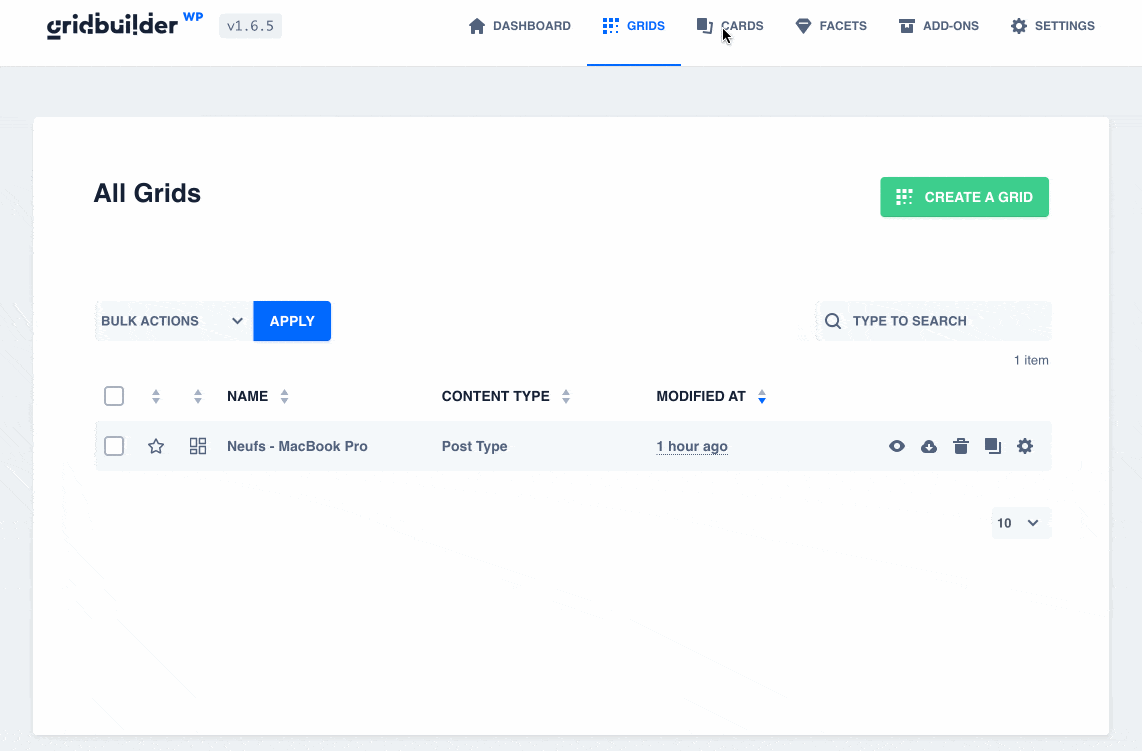Screen dimensions: 1142x751
Task: Switch to the Grids tab
Action: [634, 26]
